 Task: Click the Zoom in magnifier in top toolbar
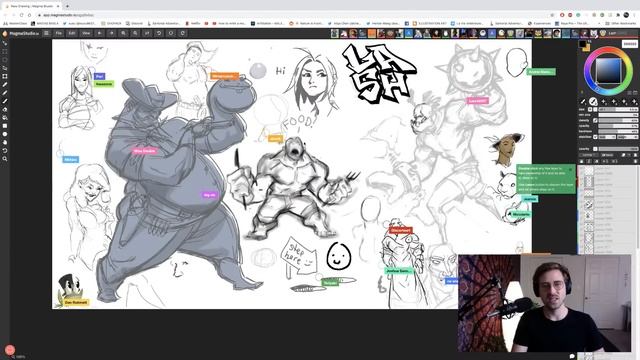pyautogui.click(x=123, y=33)
